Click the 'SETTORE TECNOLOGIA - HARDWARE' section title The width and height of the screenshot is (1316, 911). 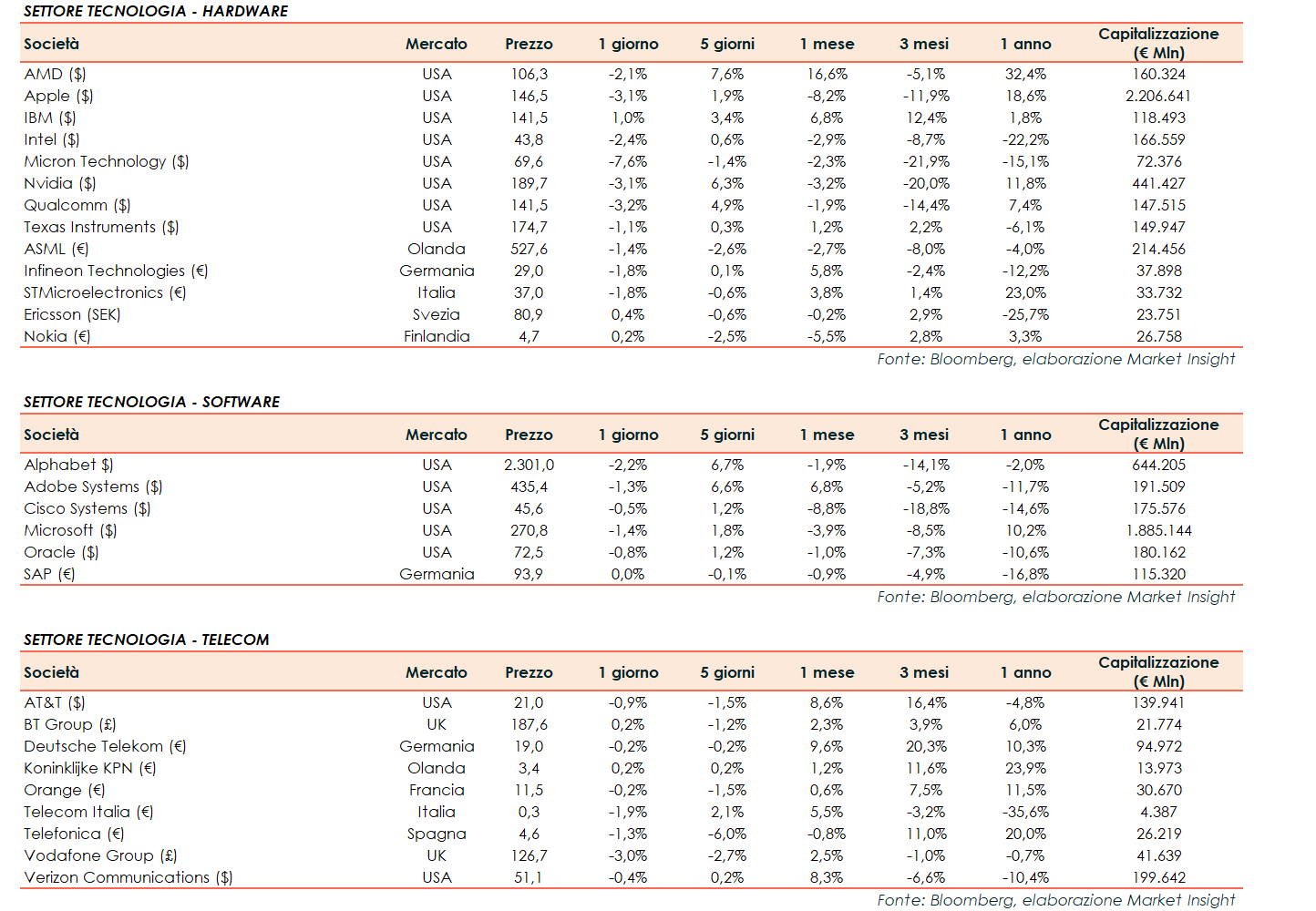tap(155, 11)
